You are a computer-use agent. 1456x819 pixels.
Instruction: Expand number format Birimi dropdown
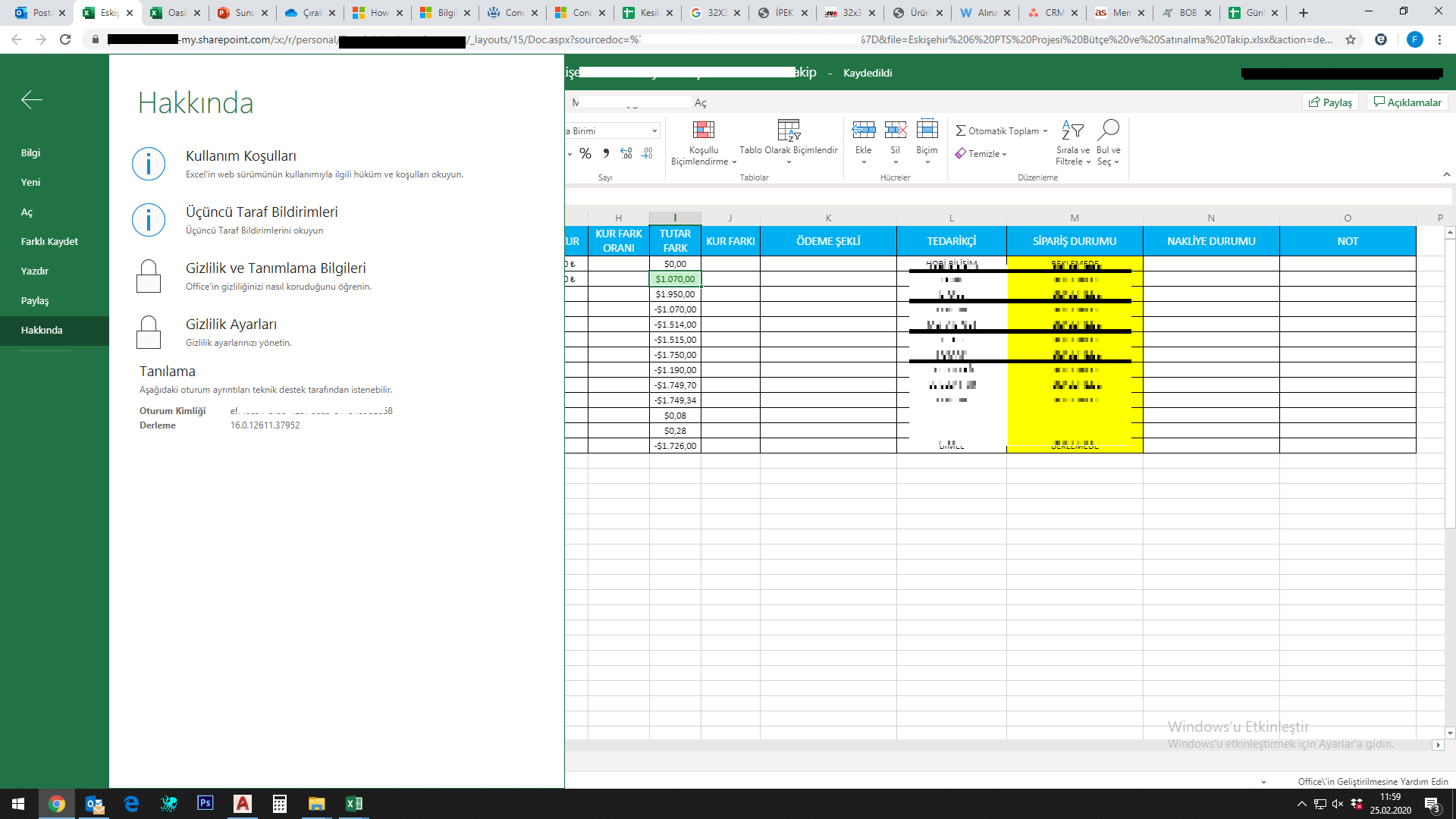[654, 131]
